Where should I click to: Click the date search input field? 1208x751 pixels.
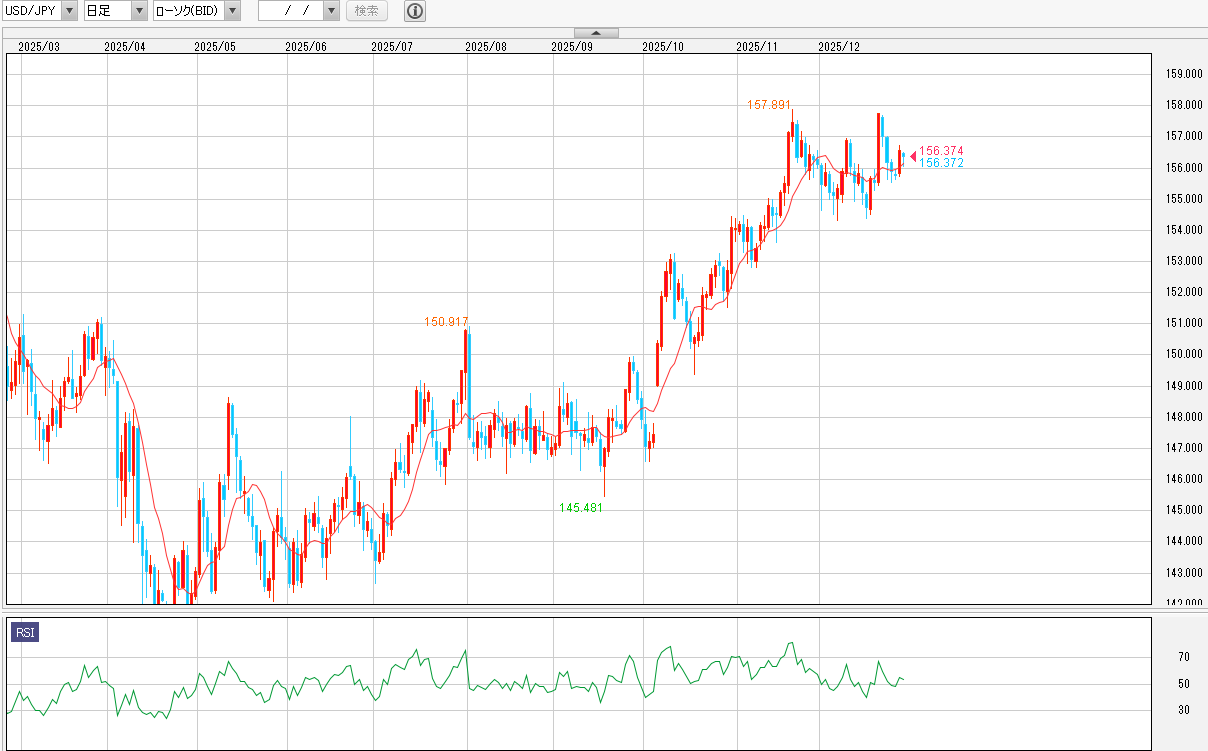click(x=290, y=11)
